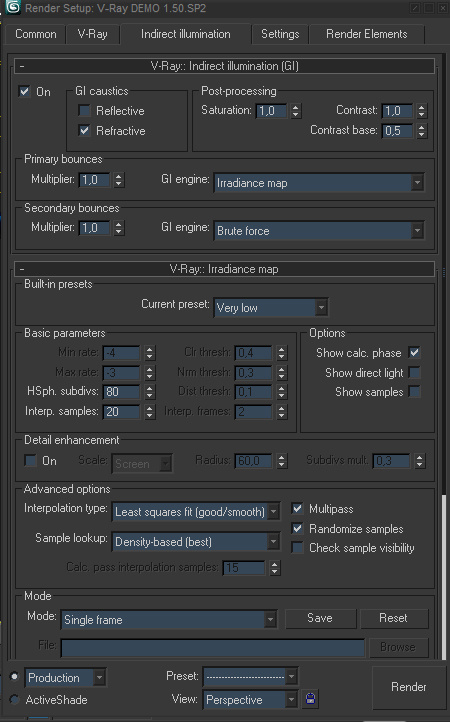Click the Saturation value field
The width and height of the screenshot is (450, 722).
click(271, 111)
